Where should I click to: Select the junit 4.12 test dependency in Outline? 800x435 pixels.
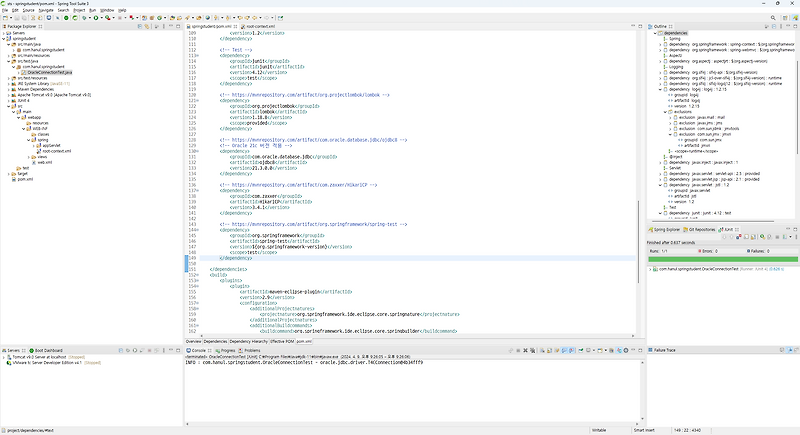(697, 213)
